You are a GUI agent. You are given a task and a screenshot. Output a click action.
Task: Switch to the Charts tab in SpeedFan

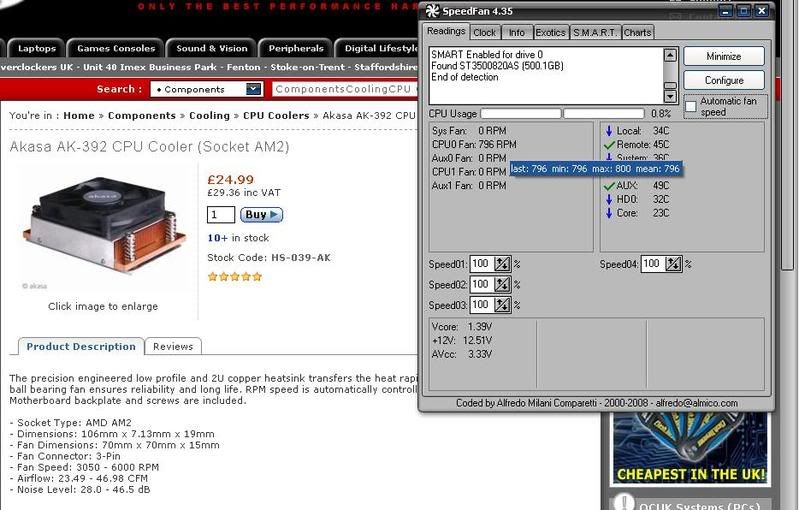click(x=637, y=33)
